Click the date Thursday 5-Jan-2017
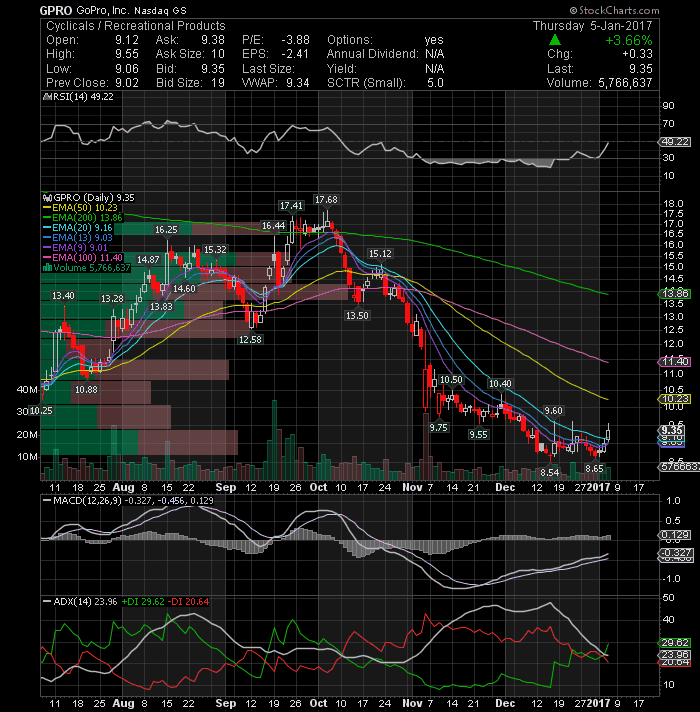The height and width of the screenshot is (712, 700). (x=592, y=25)
